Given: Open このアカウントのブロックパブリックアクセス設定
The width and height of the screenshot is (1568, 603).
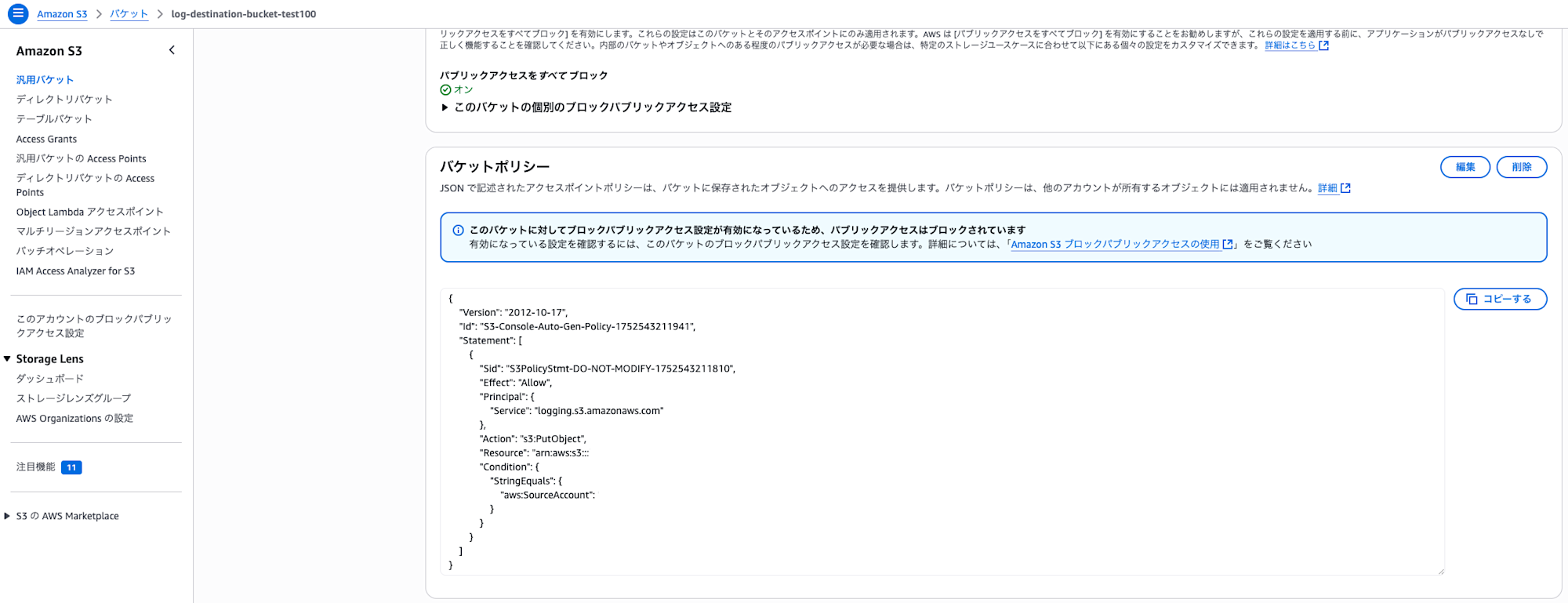Looking at the screenshot, I should (94, 326).
